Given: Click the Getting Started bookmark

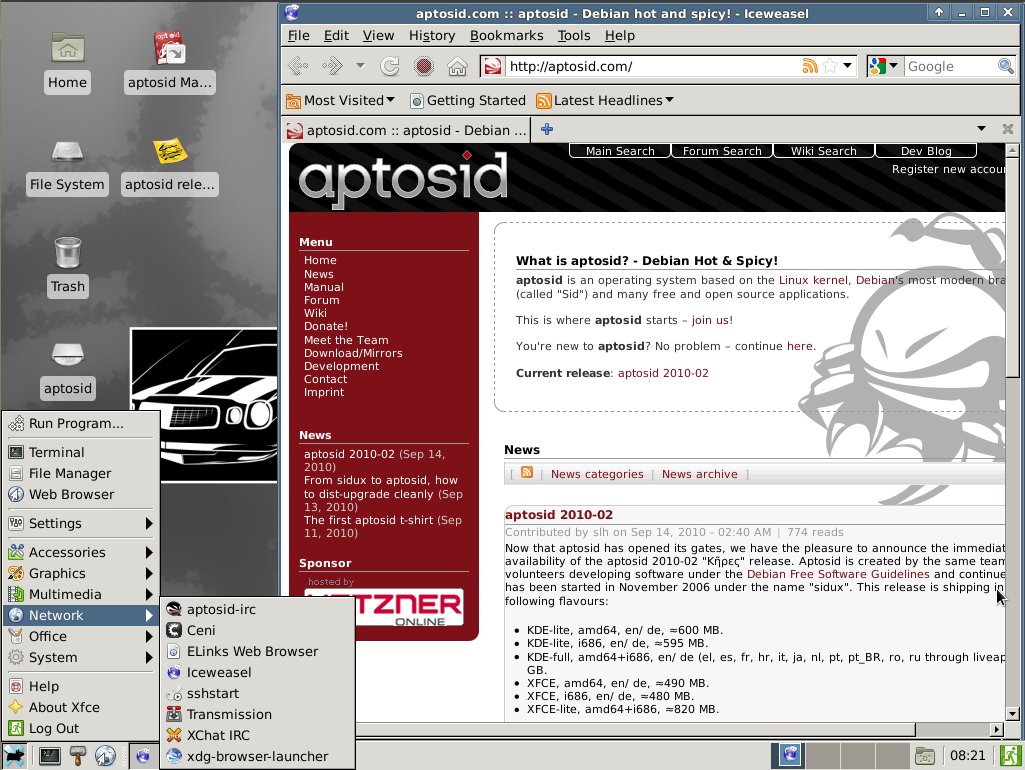Looking at the screenshot, I should point(468,100).
